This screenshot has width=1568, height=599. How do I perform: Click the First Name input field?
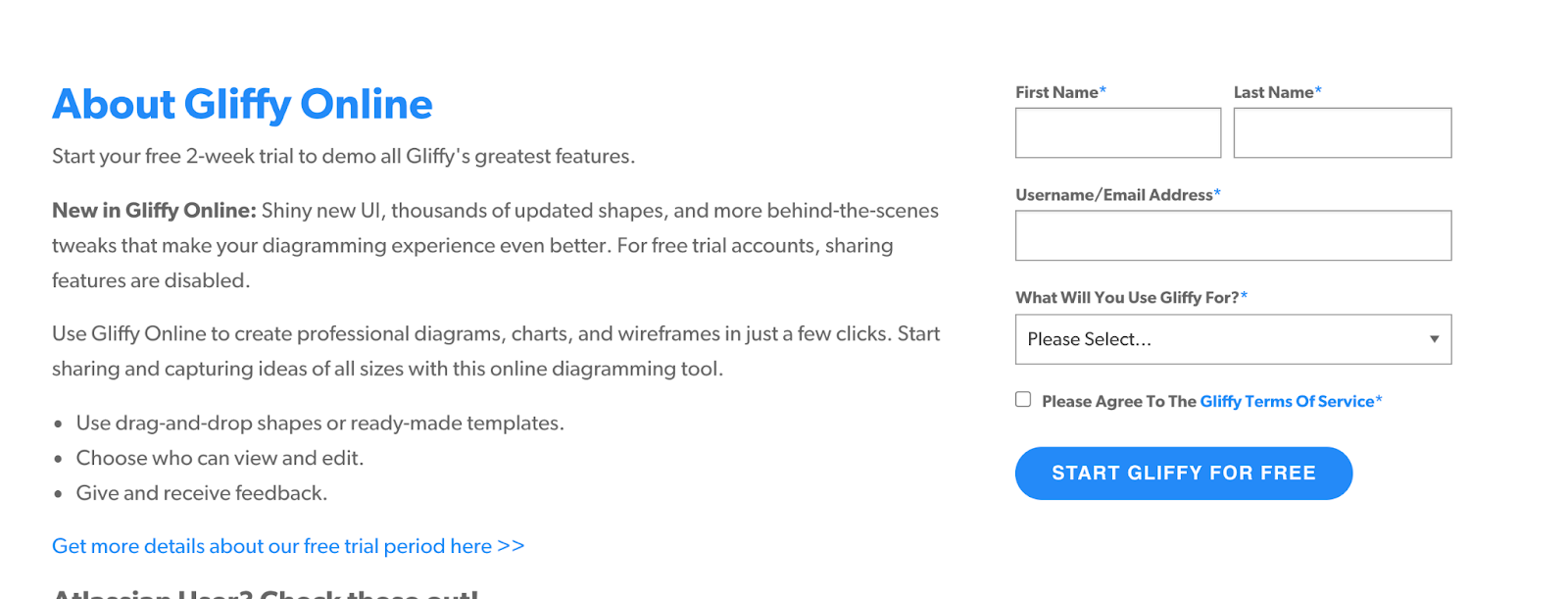tap(1117, 133)
